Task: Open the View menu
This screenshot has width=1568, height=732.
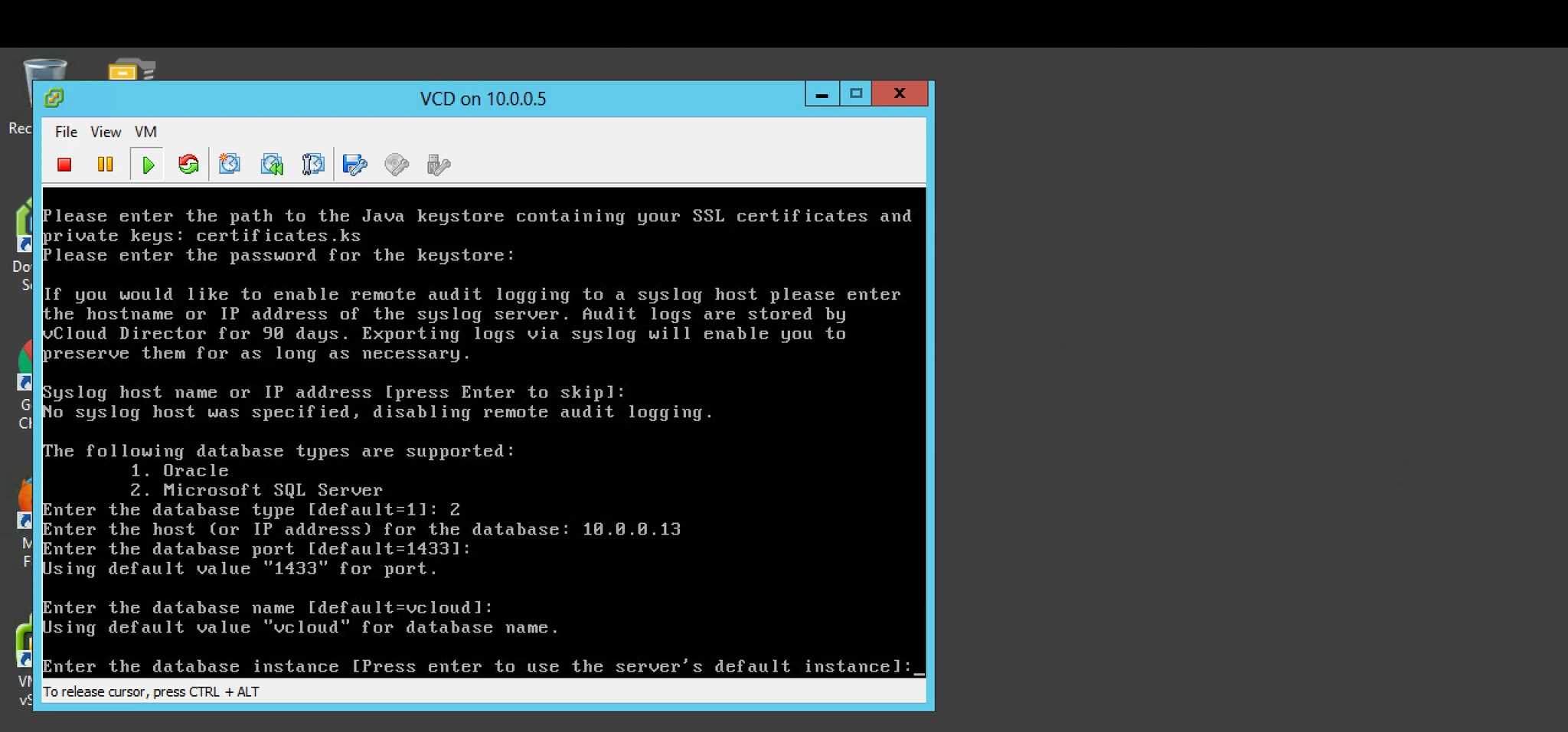Action: [x=106, y=132]
